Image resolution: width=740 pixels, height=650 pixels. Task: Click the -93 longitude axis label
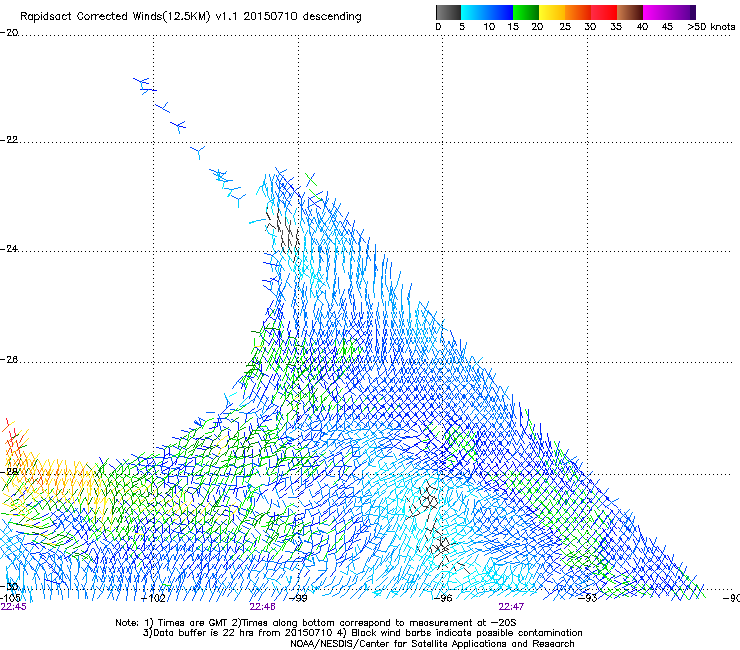coord(588,598)
